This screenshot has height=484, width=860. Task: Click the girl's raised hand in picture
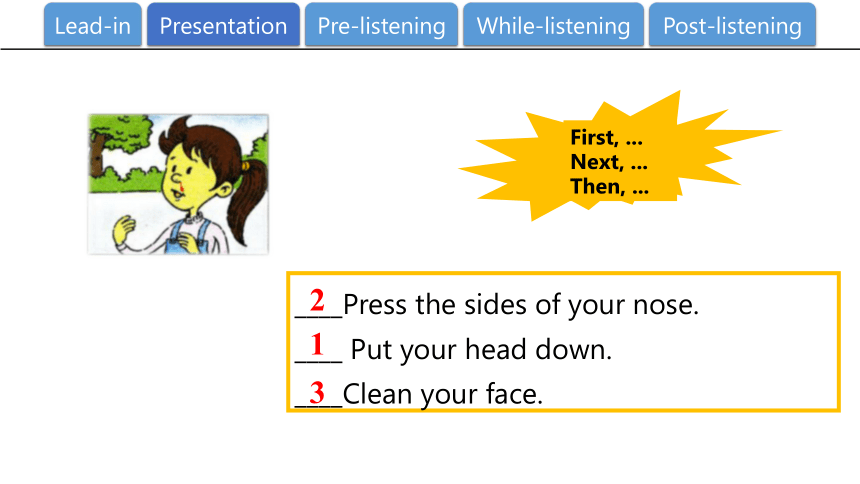124,230
